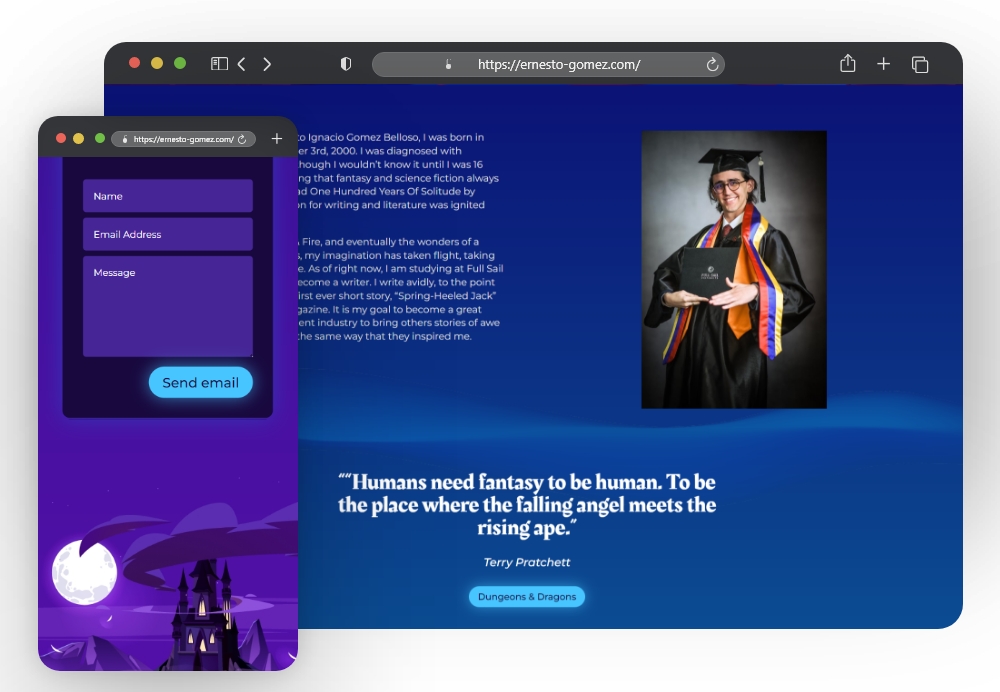
Task: Open the Dungeons & Dragons button
Action: coord(527,596)
